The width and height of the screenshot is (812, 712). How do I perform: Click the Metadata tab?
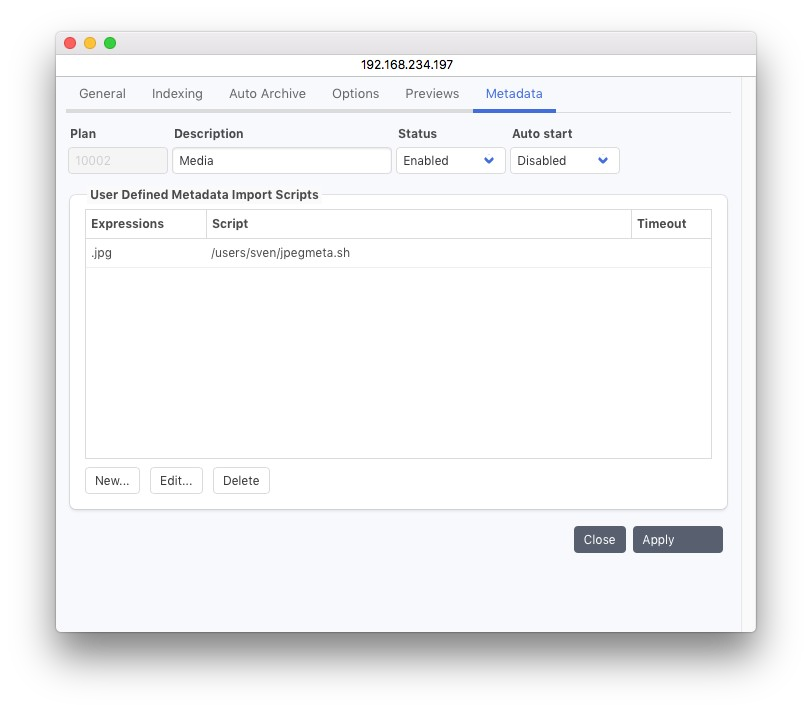point(514,94)
